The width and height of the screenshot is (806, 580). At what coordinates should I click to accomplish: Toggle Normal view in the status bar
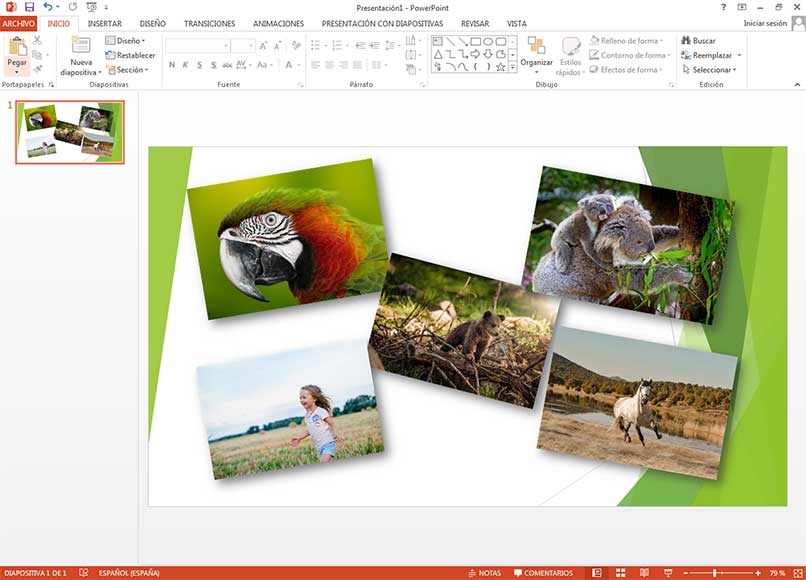pyautogui.click(x=597, y=571)
